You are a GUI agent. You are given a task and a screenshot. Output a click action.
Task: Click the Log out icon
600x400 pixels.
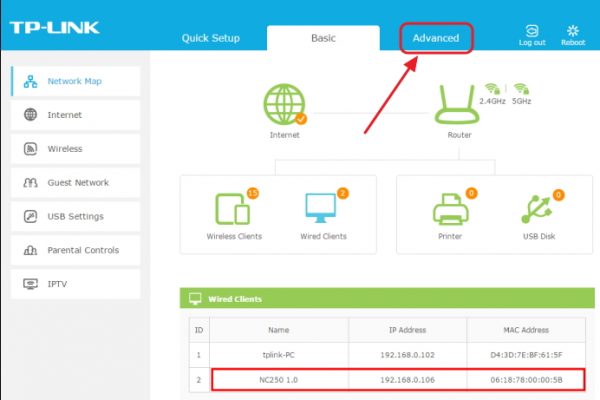[532, 31]
